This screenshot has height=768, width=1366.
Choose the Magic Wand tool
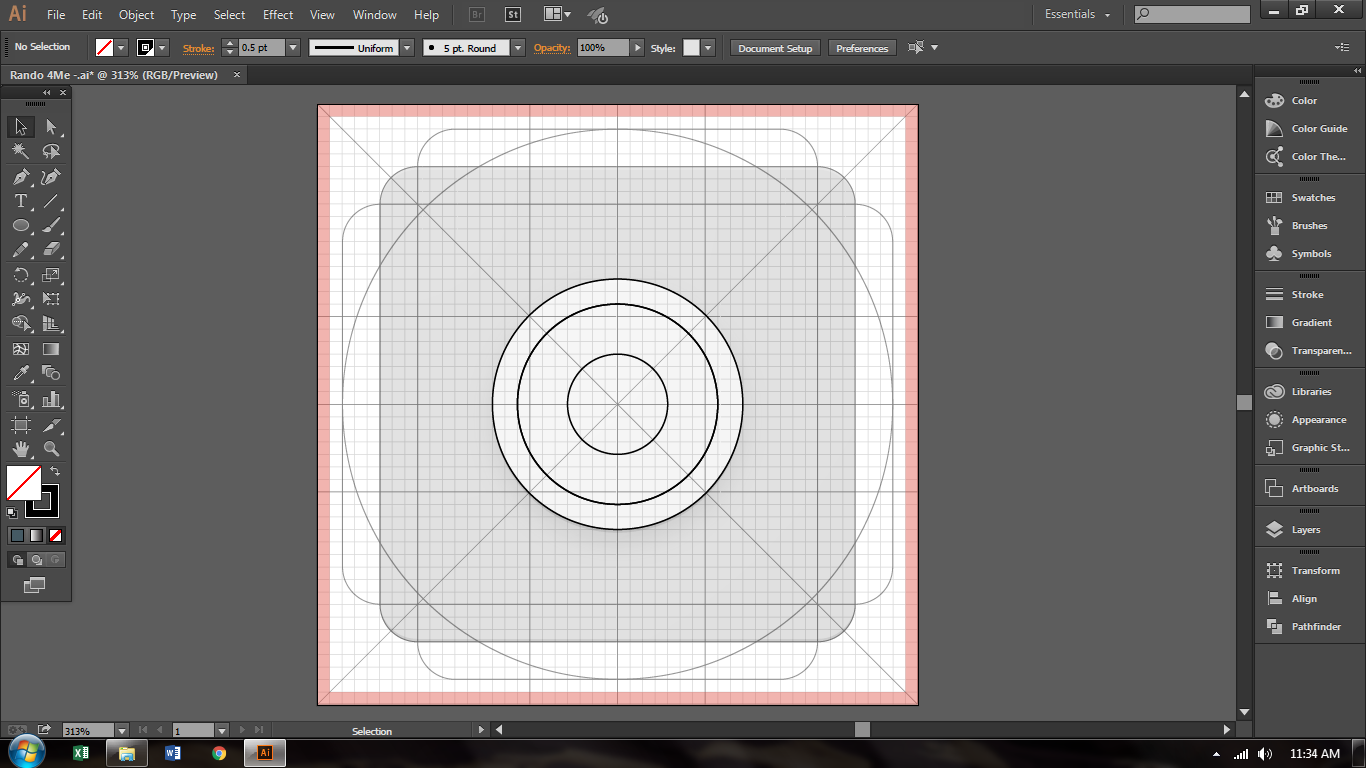[21, 151]
